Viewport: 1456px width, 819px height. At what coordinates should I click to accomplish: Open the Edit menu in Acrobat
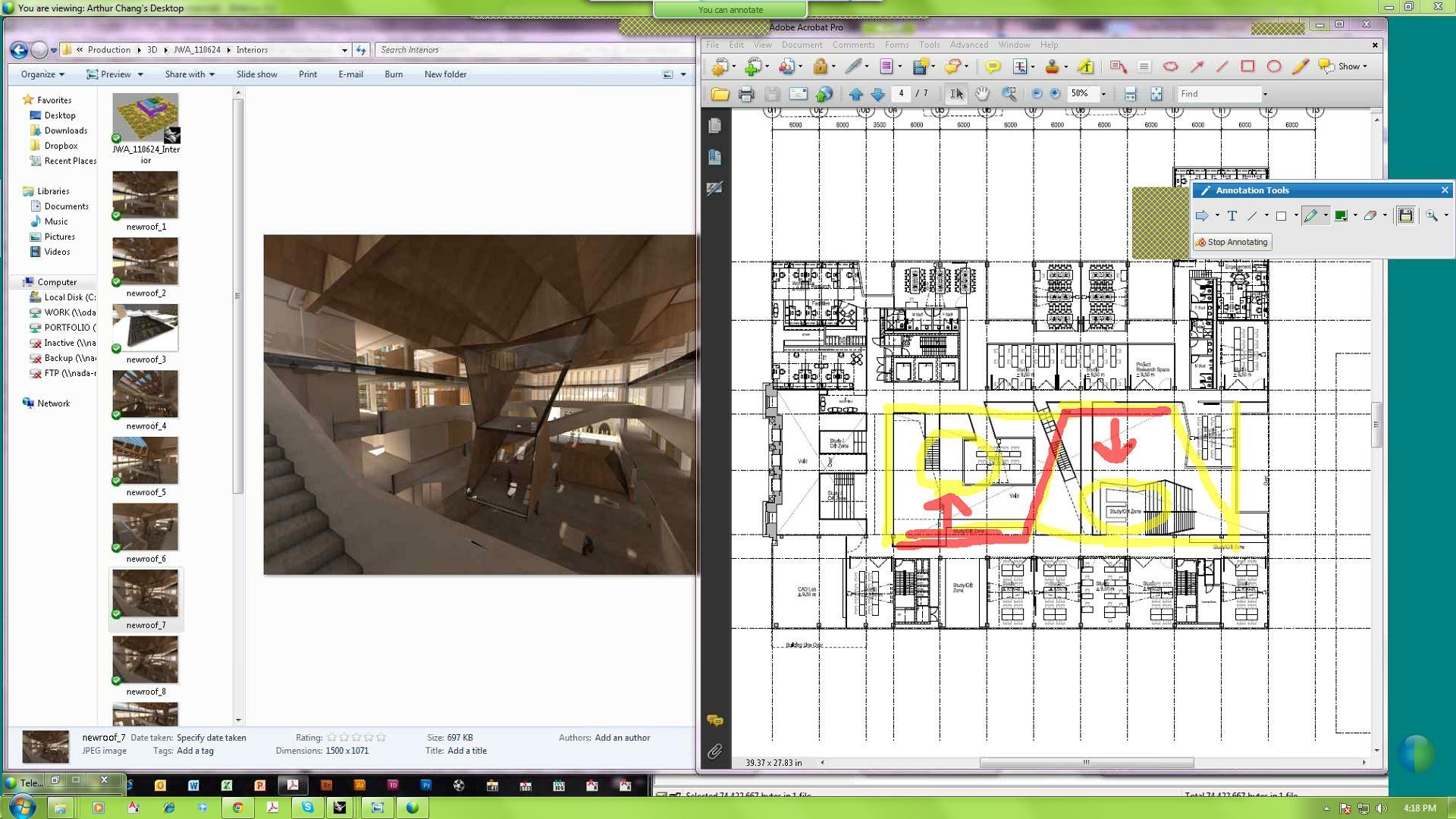coord(736,45)
